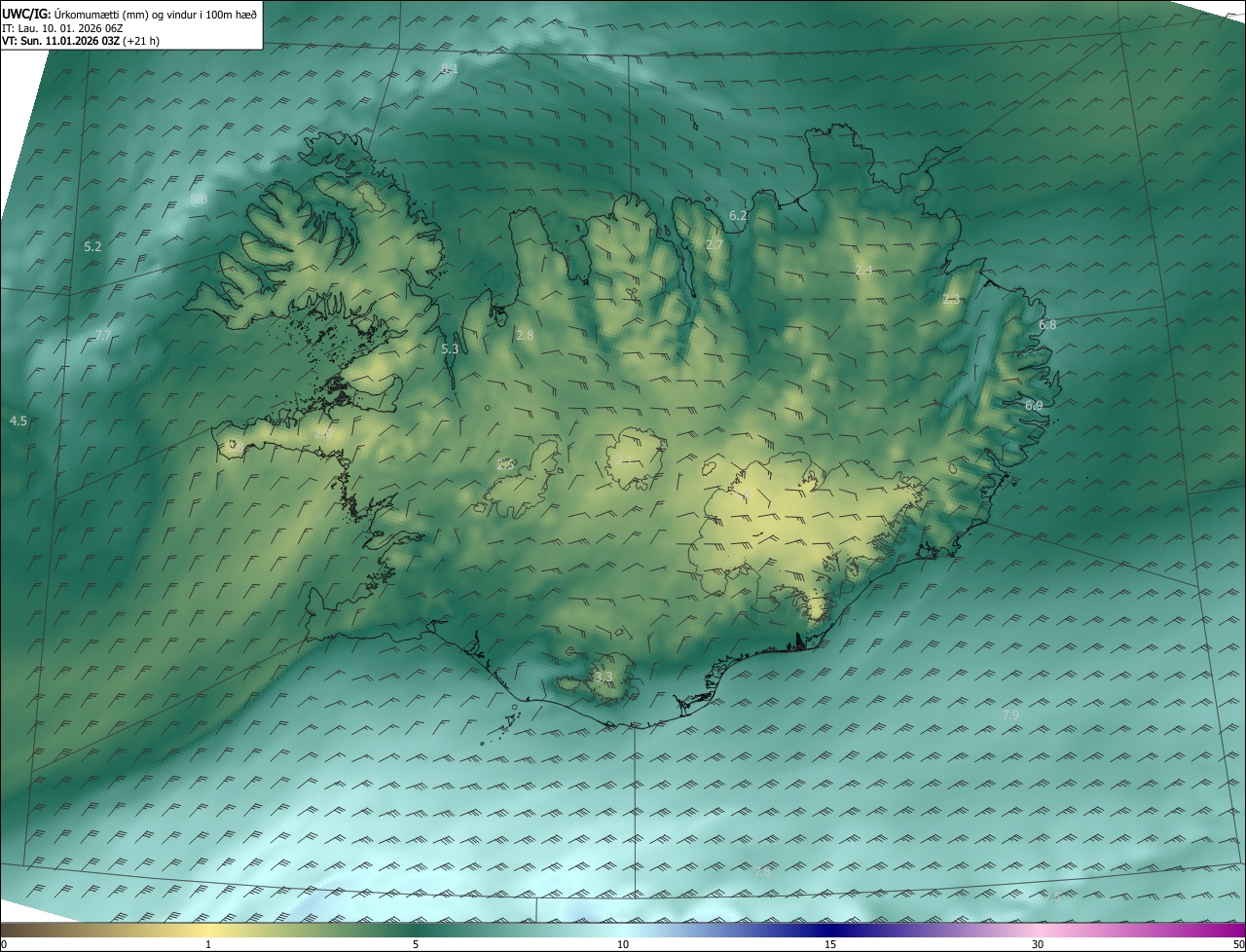
Task: Pick the dark navy color above the 15 tick
Action: point(830,930)
